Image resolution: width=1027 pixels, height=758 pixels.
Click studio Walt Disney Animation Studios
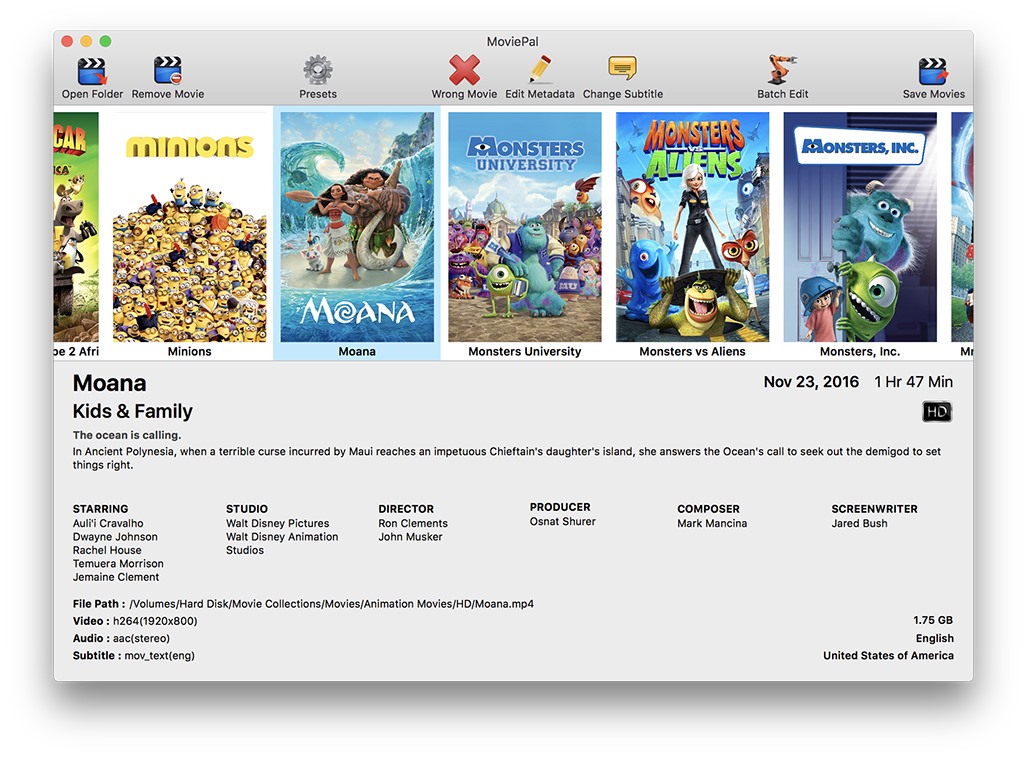pos(282,543)
